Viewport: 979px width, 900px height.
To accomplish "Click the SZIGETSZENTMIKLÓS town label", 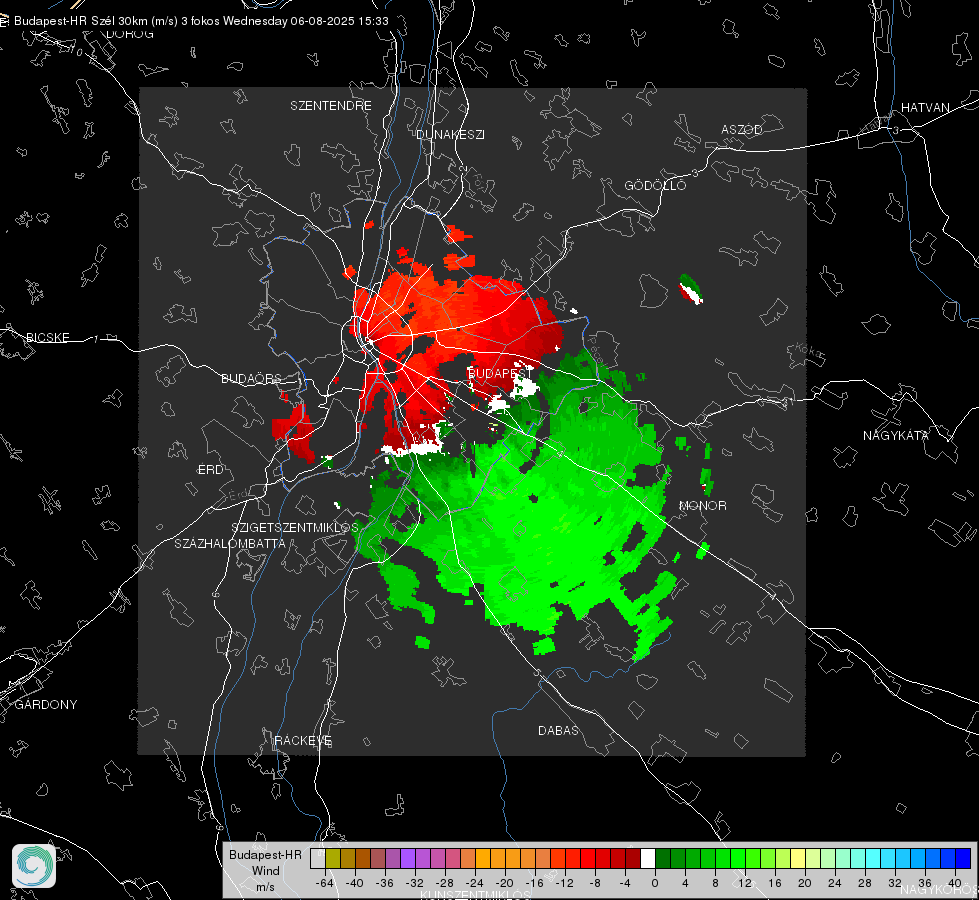I will [x=295, y=528].
